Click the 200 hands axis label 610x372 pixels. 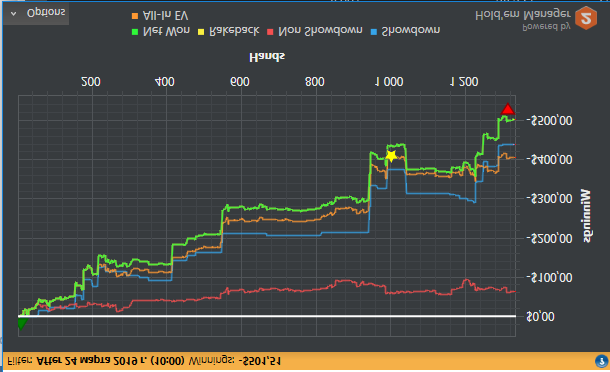point(91,82)
